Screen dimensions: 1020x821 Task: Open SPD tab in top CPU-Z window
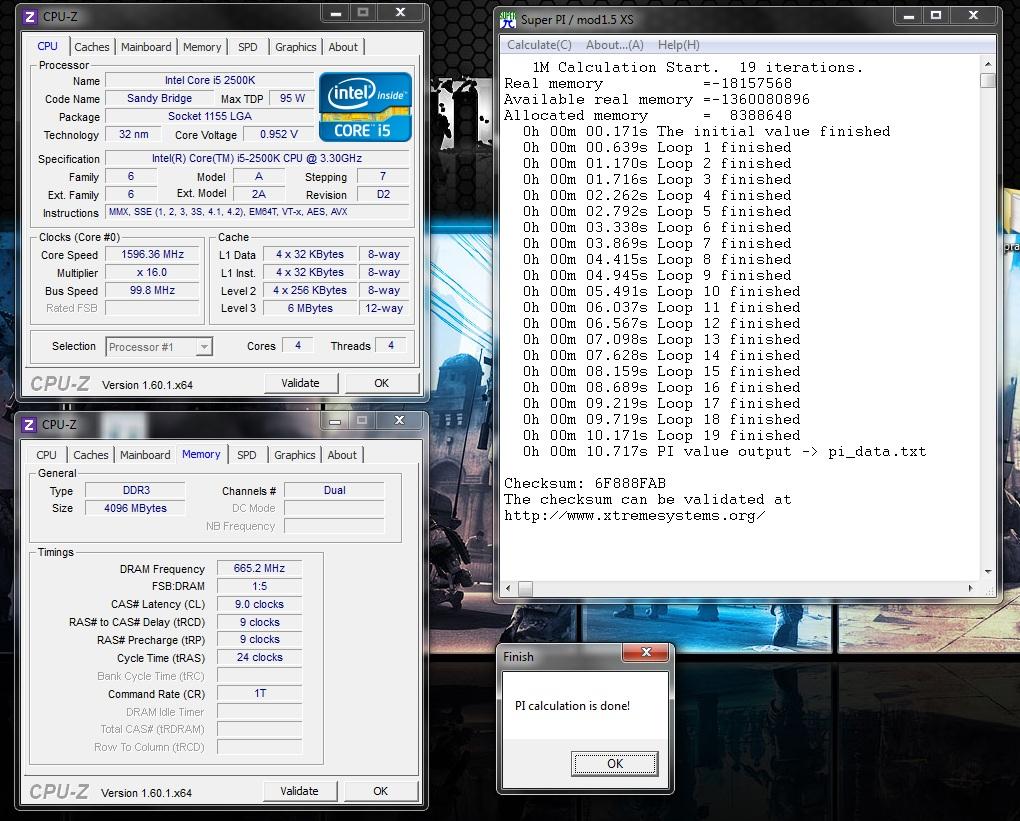247,47
